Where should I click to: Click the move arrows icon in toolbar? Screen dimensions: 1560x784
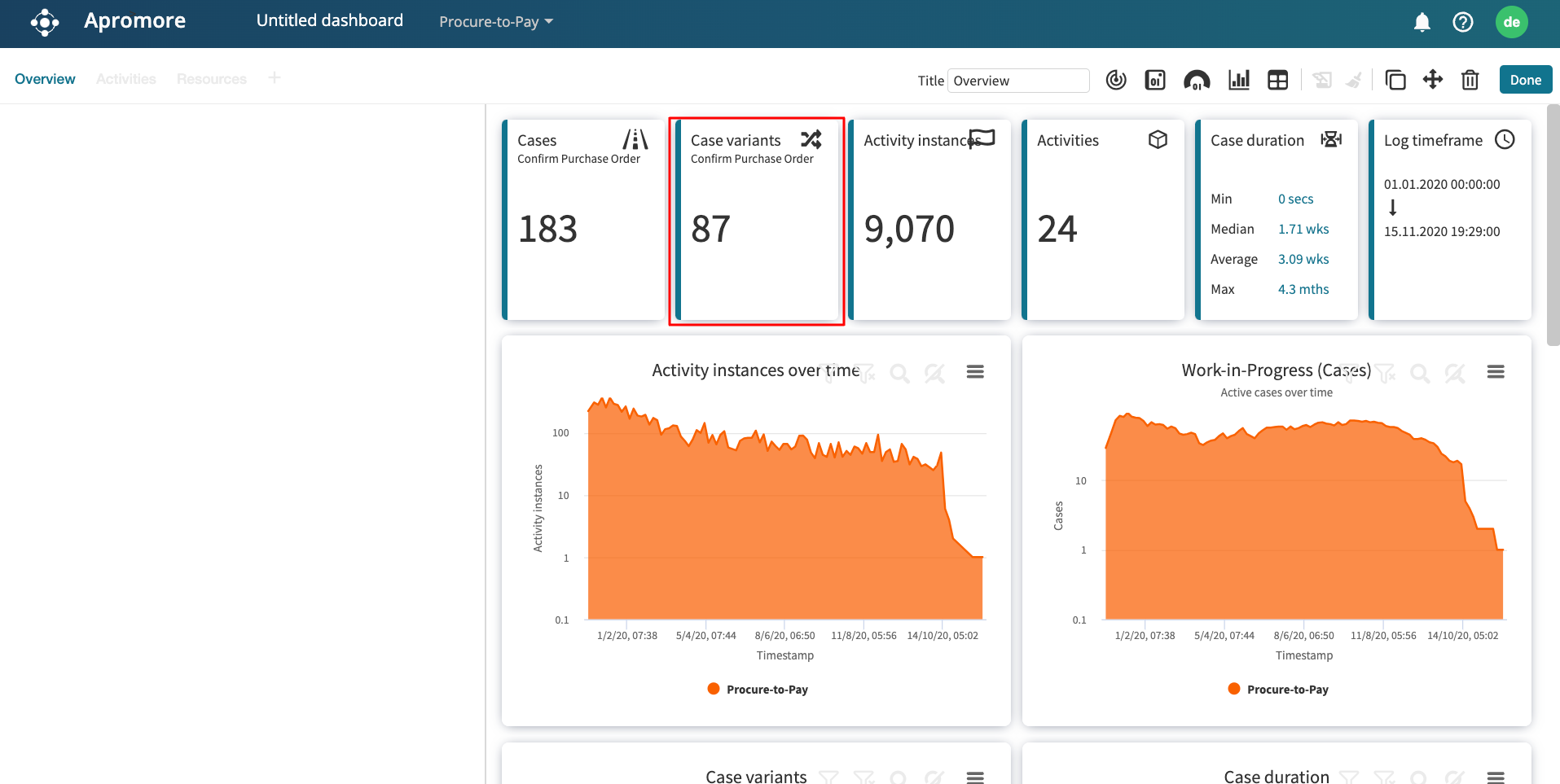click(1432, 80)
